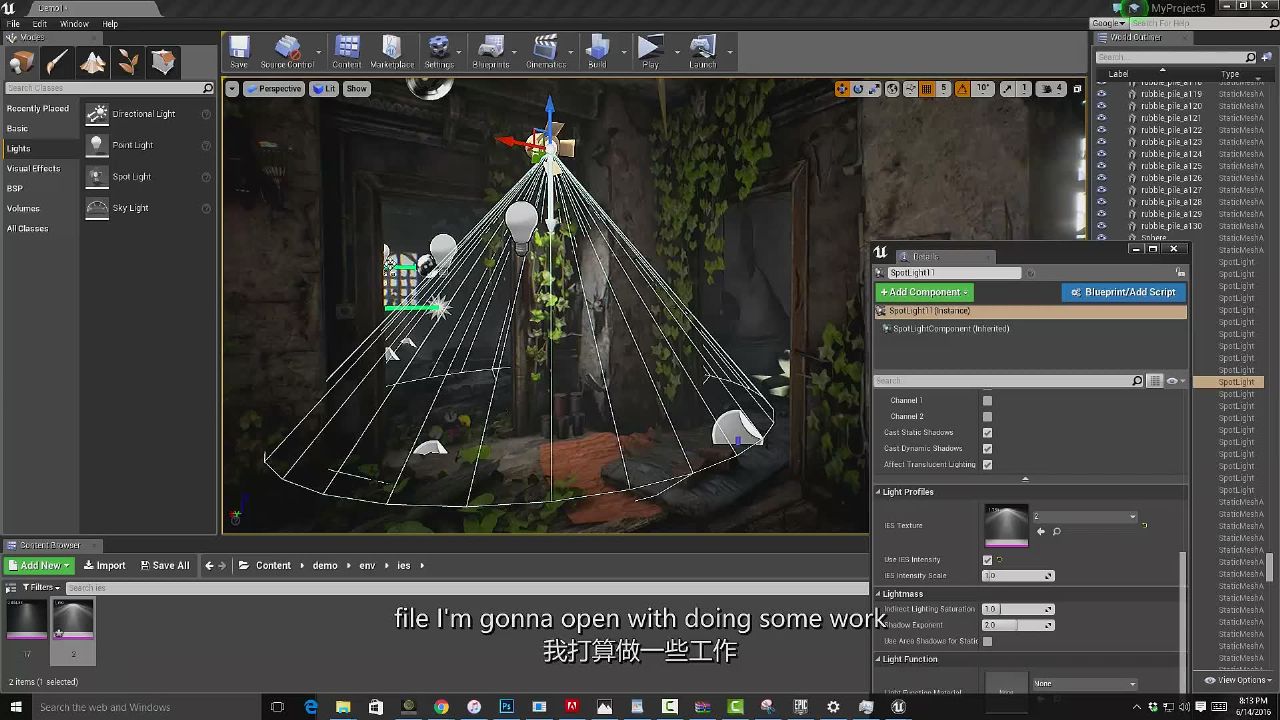Select the Geometry Editing mode icon
This screenshot has height=720, width=1280.
(164, 63)
